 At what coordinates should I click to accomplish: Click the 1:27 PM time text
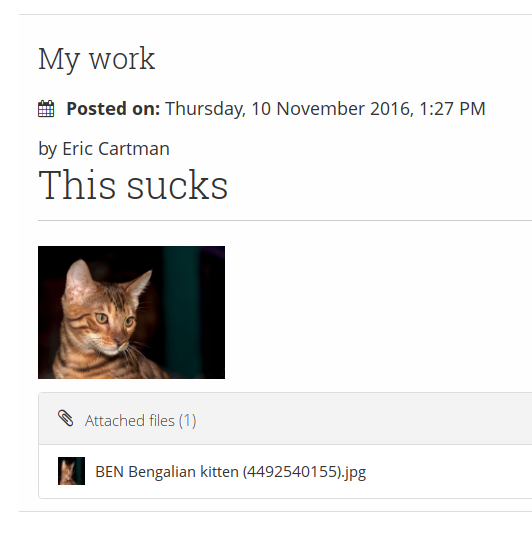(x=452, y=109)
